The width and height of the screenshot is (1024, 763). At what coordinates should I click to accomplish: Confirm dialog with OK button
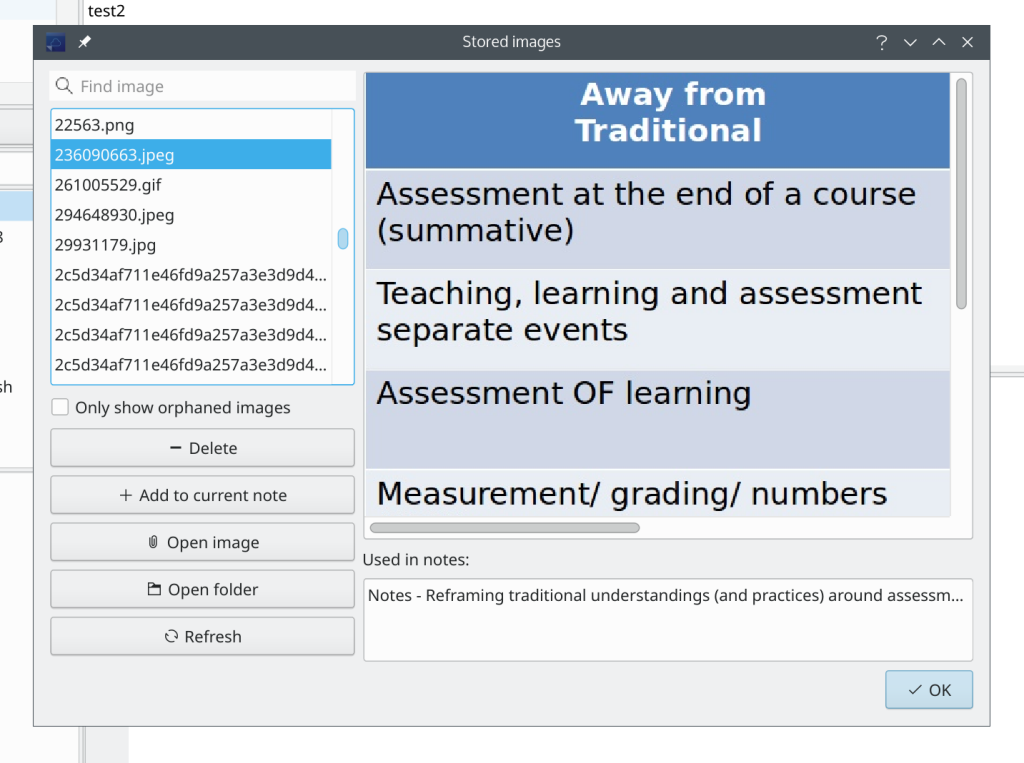pos(928,690)
